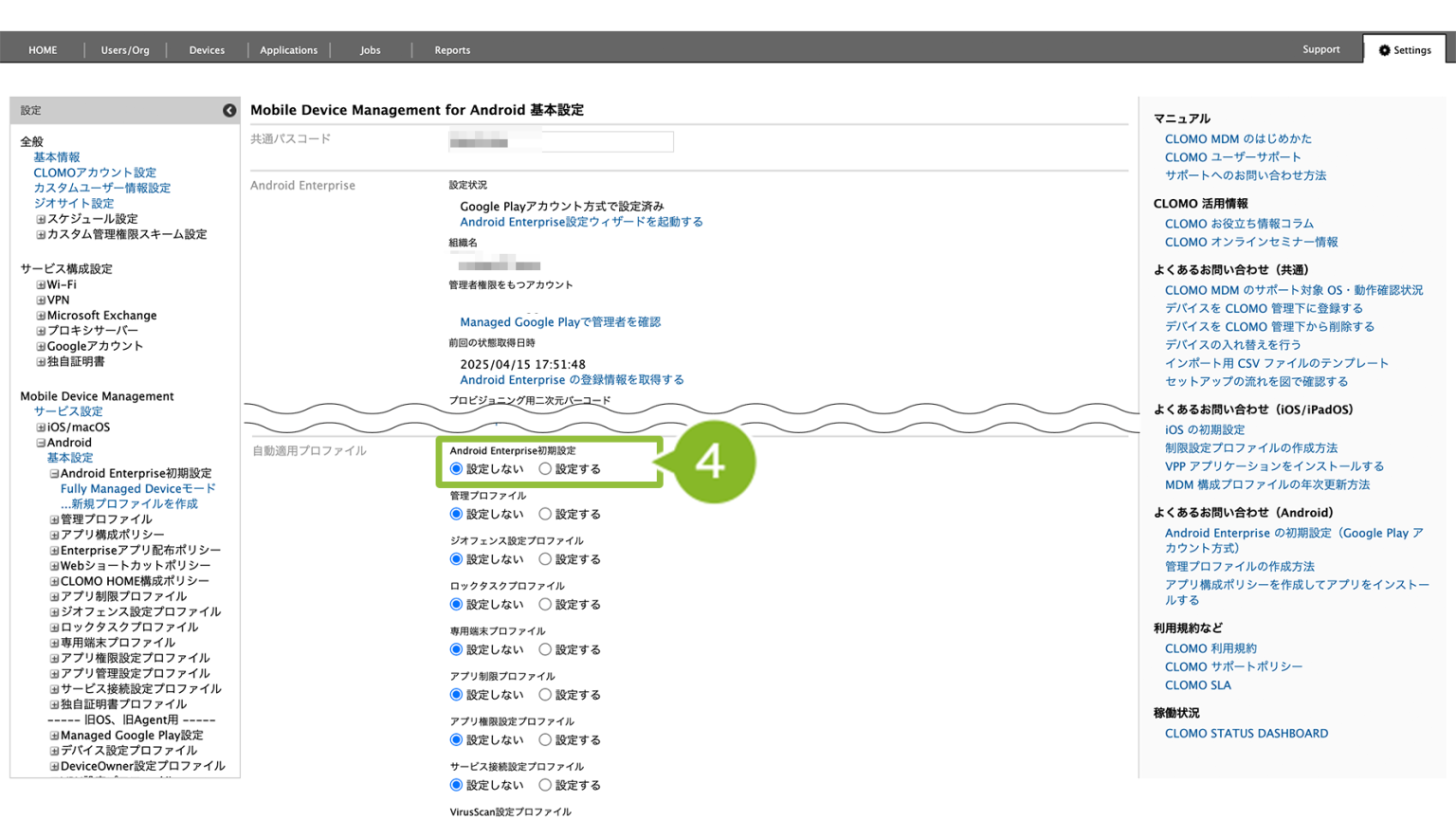
Task: Collapse the 設定 sidebar with arrow icon
Action: (229, 111)
